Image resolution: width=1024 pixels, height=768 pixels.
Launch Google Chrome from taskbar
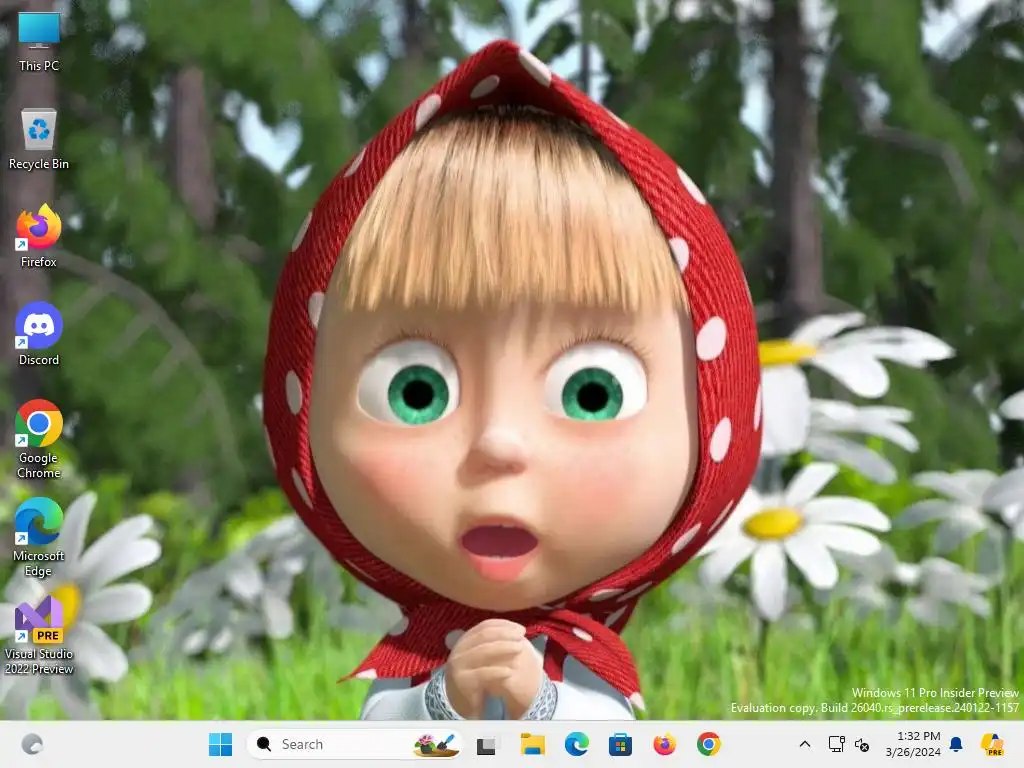coord(709,744)
